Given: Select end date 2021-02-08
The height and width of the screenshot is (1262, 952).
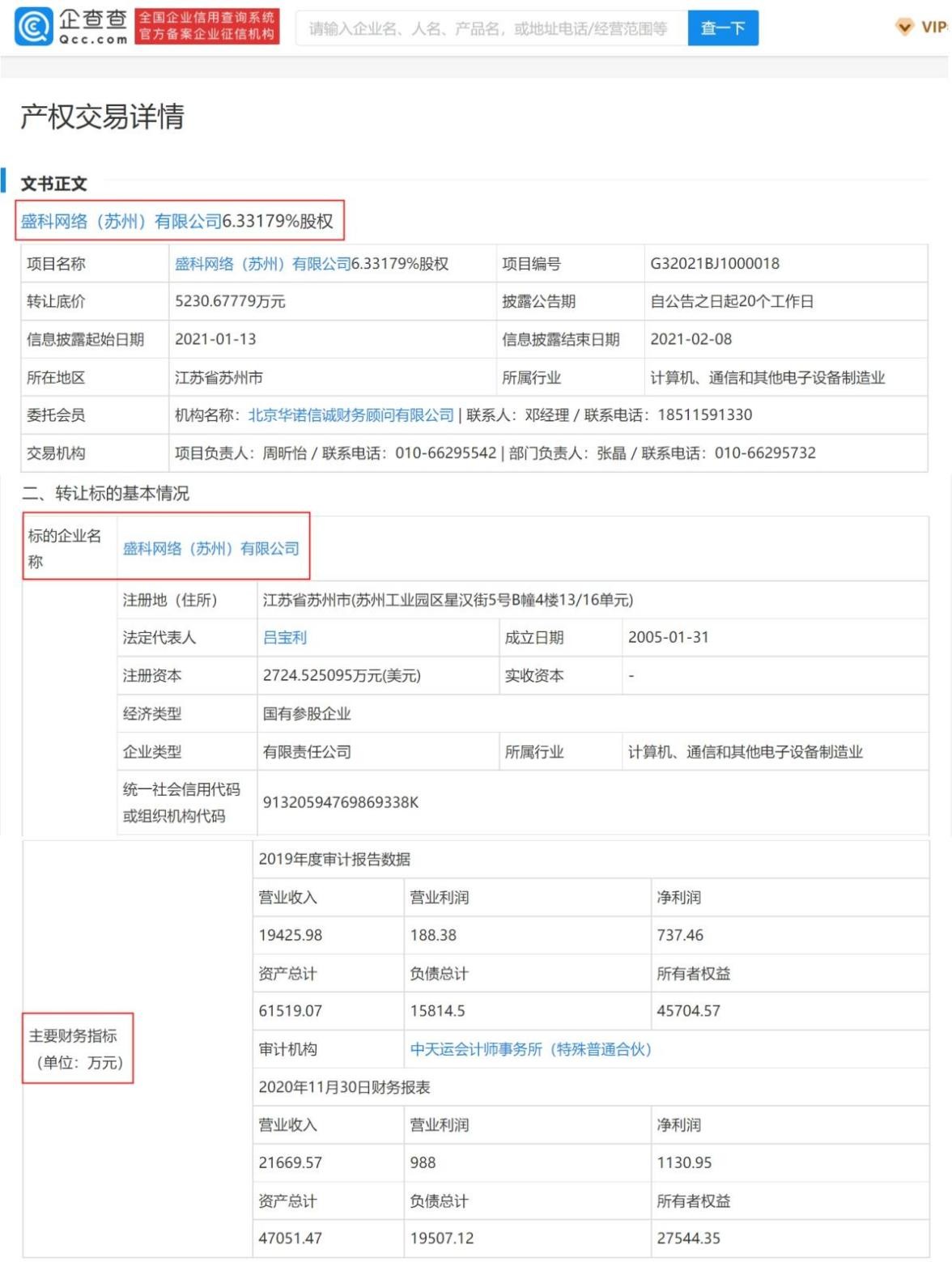Looking at the screenshot, I should [x=691, y=339].
